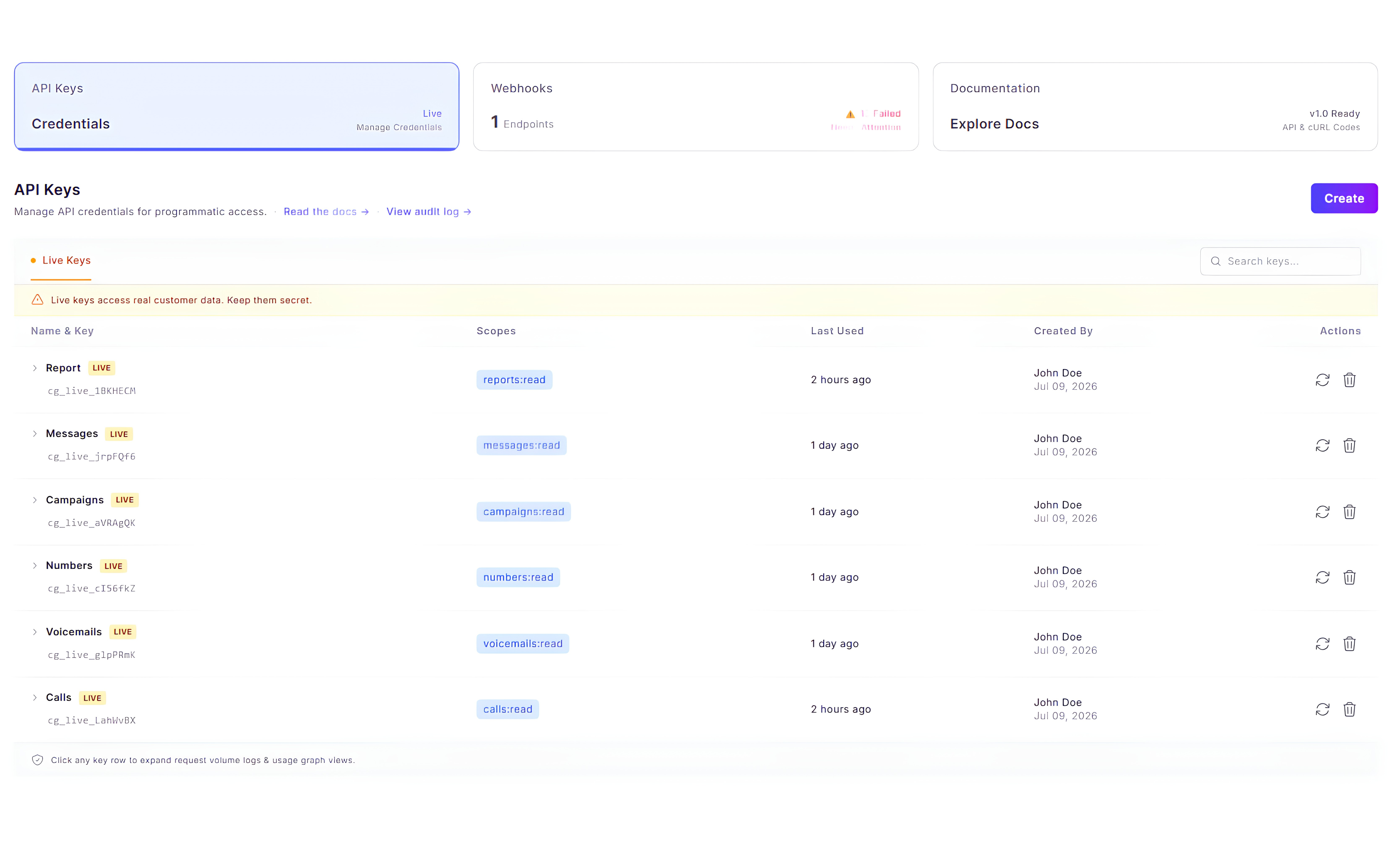Expand the Numbers key row
The width and height of the screenshot is (1389, 868).
click(x=34, y=566)
